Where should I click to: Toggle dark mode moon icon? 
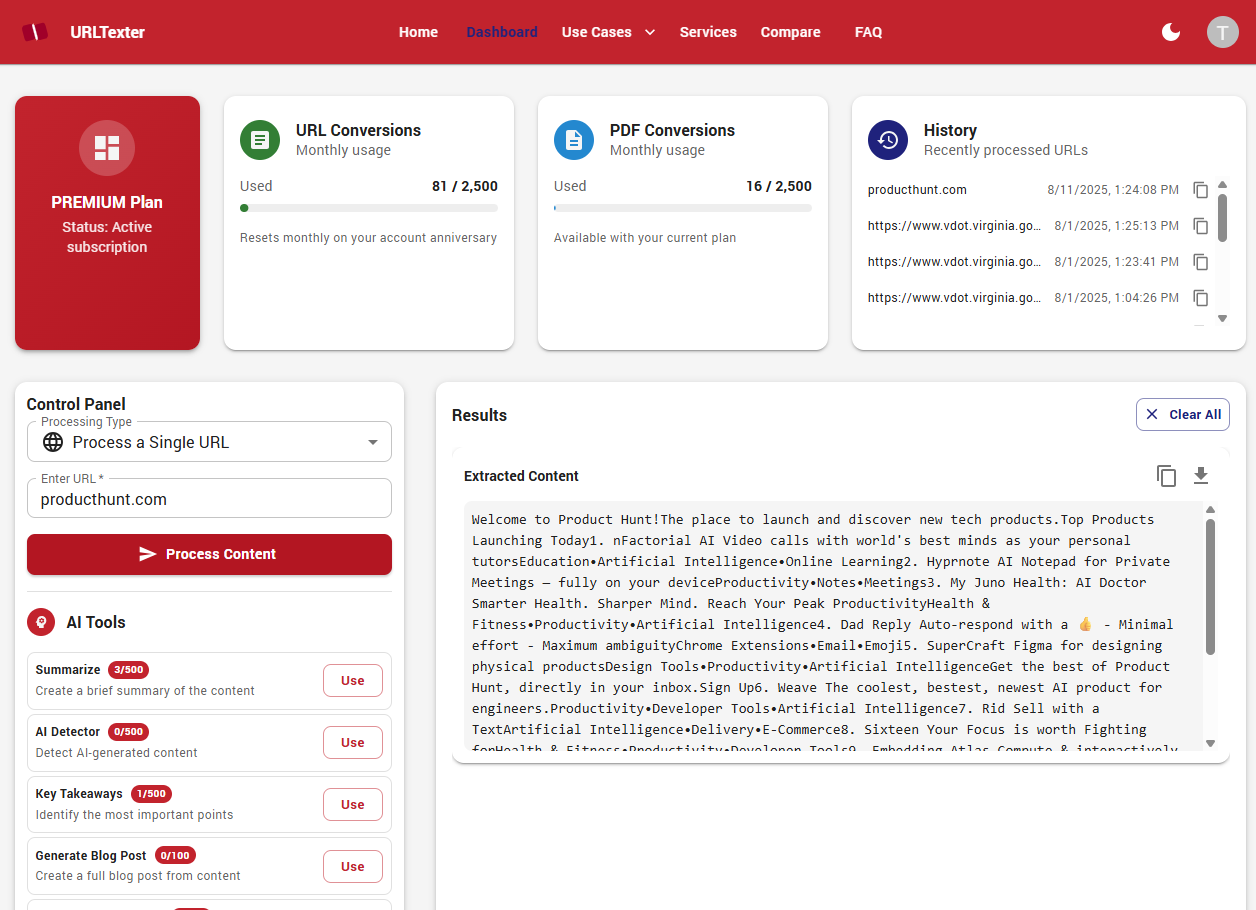pyautogui.click(x=1171, y=32)
